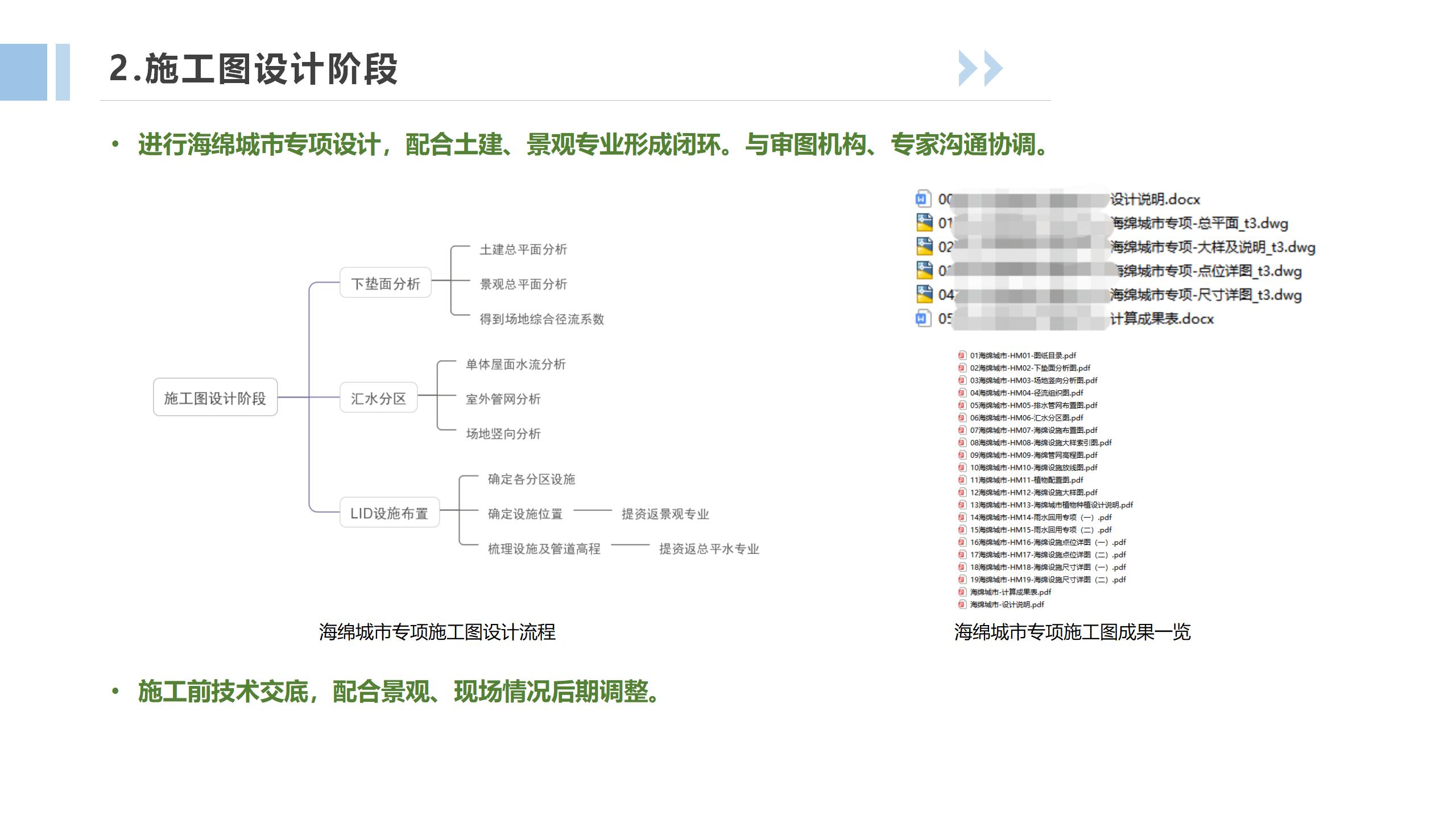Click the 提资返景观专业 leaf text

click(665, 514)
